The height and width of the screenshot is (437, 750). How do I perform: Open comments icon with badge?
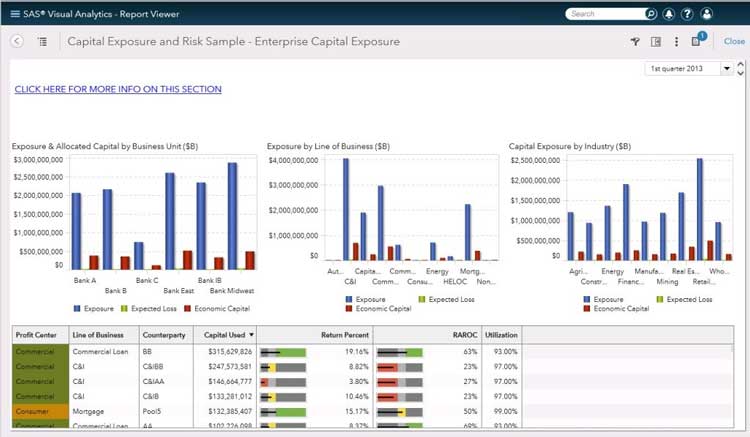697,42
